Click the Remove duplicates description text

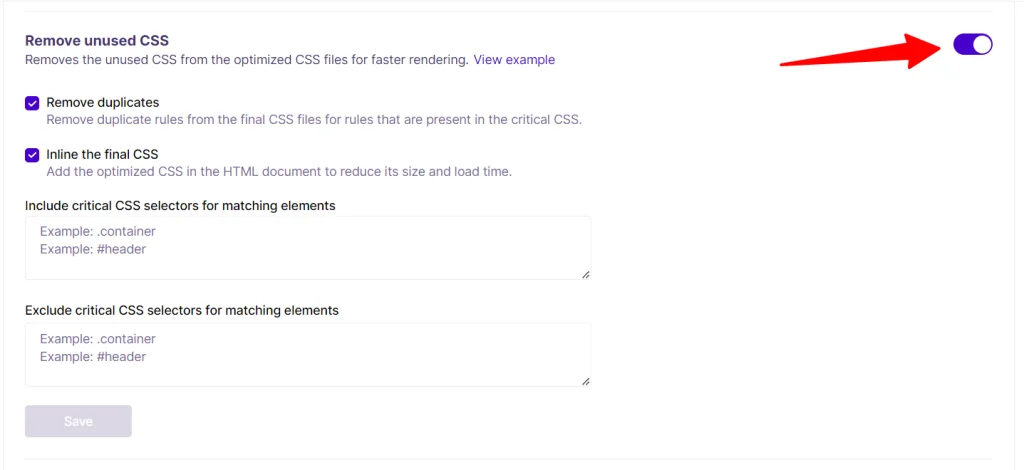pos(314,119)
